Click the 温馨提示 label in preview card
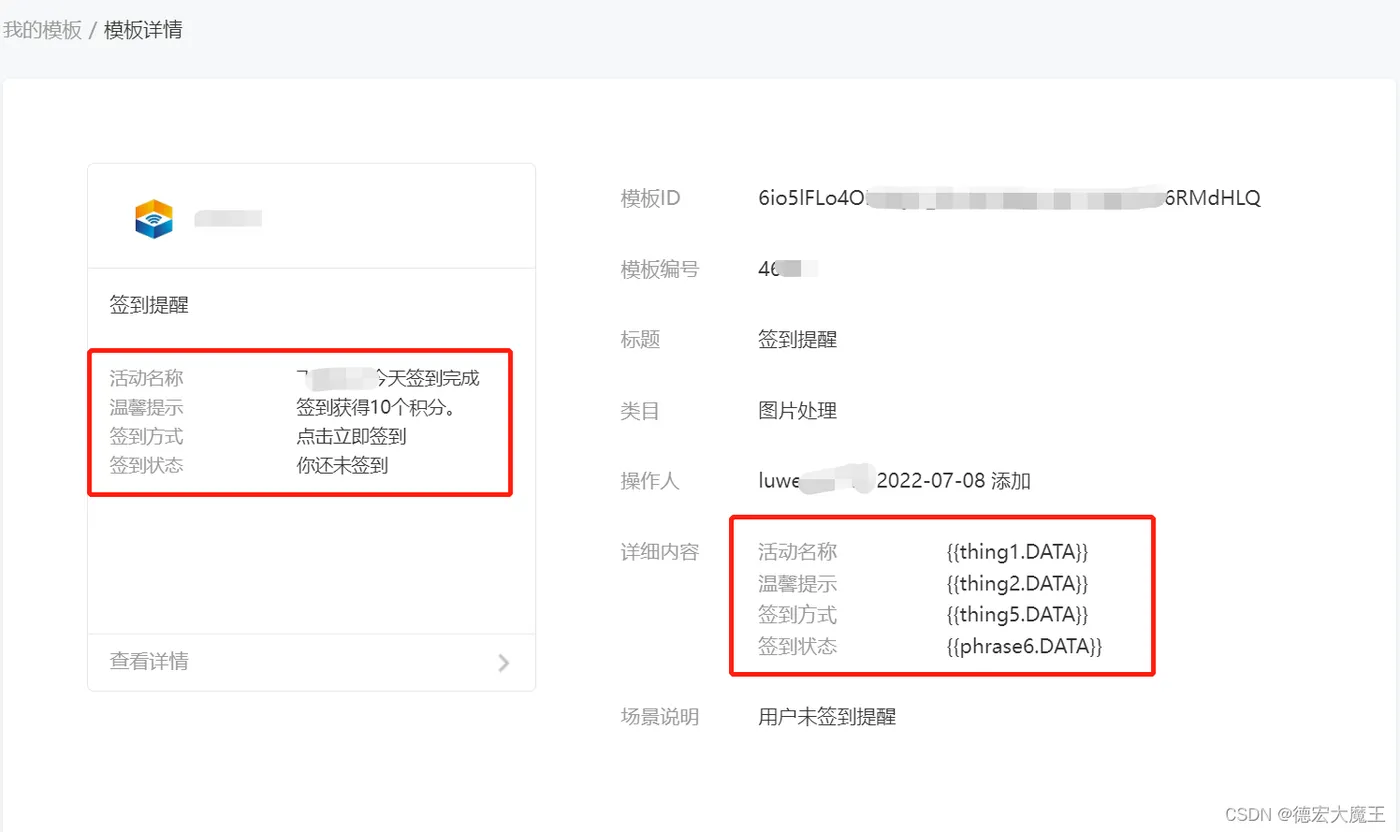The width and height of the screenshot is (1400, 832). [x=146, y=408]
